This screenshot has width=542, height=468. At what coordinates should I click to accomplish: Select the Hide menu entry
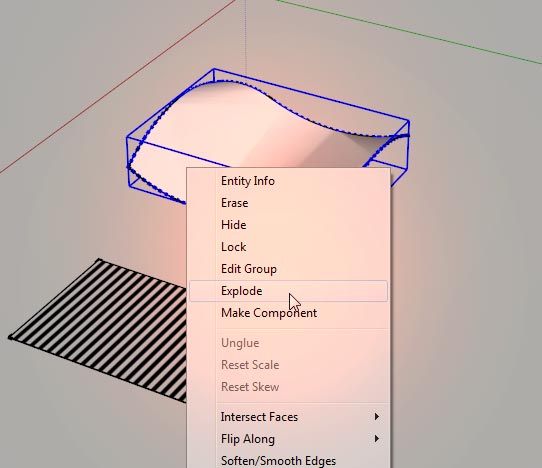288,225
